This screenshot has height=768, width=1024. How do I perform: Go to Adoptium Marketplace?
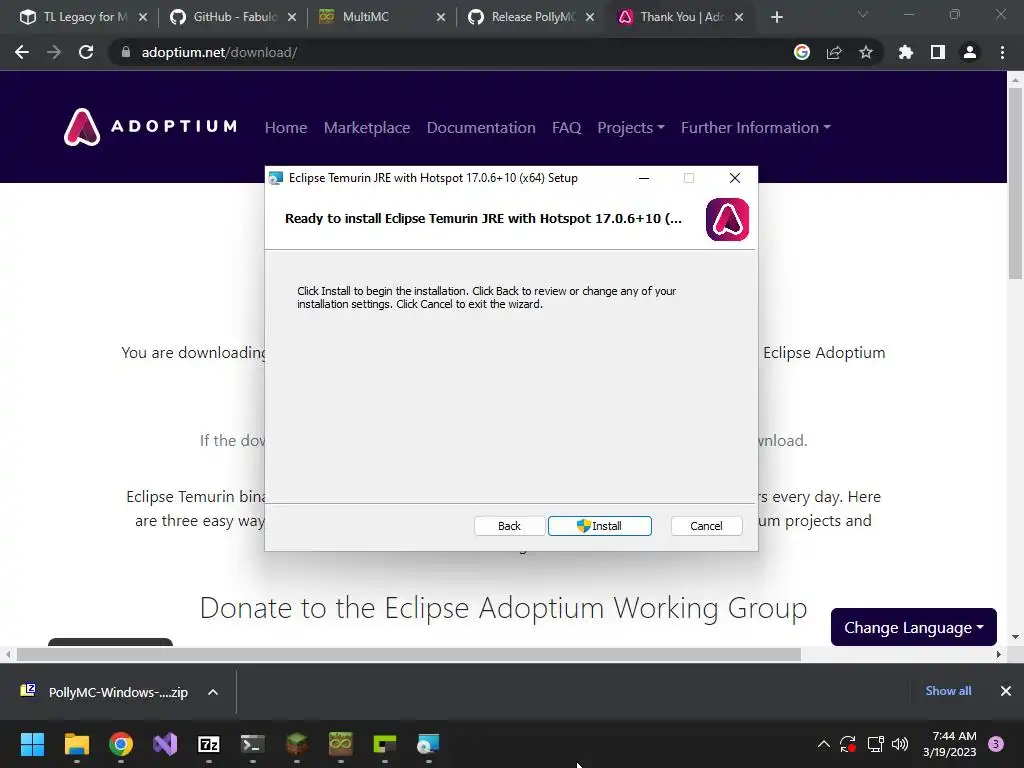coord(367,127)
